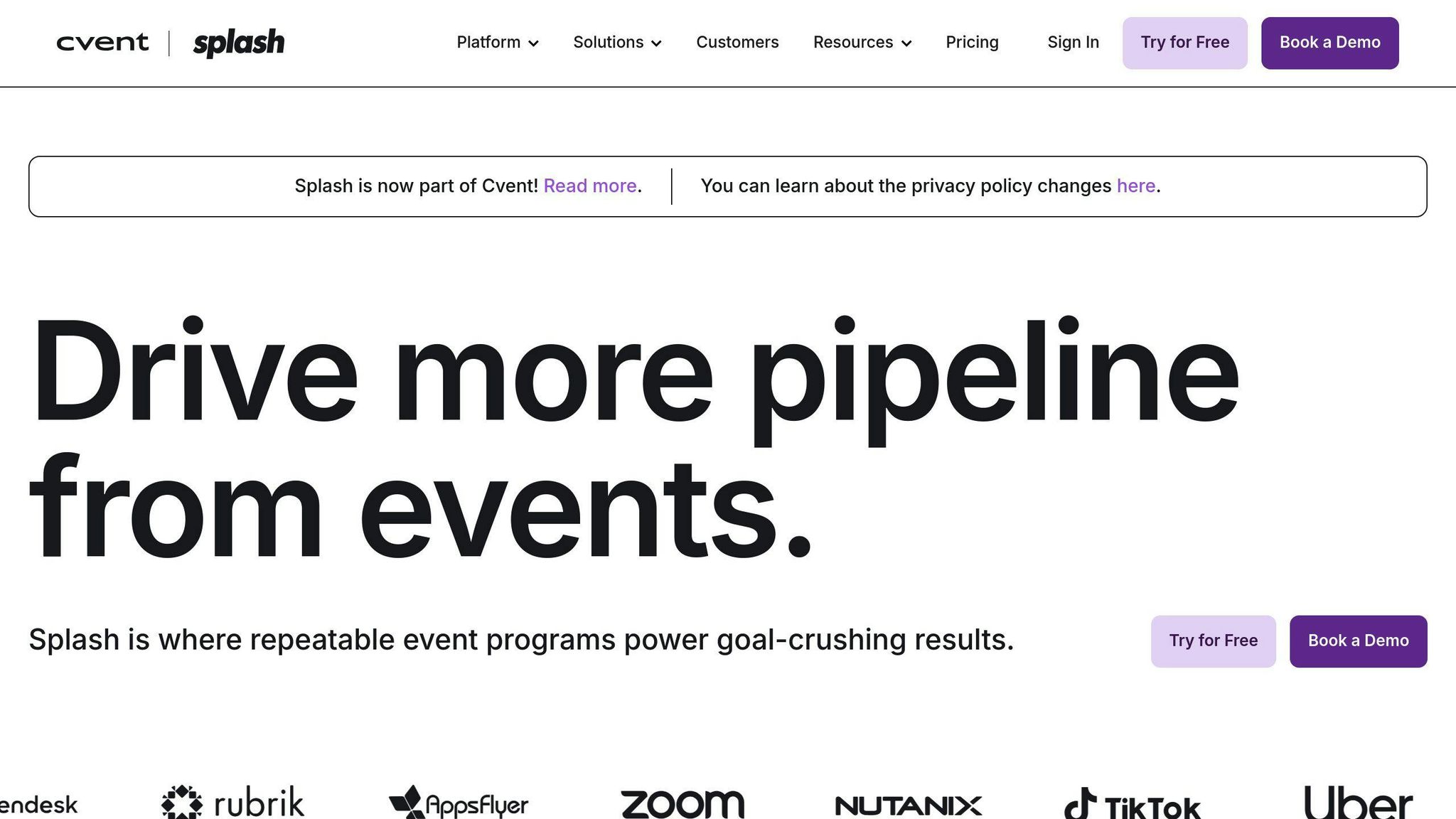Click Sign In in the navigation

(x=1073, y=43)
